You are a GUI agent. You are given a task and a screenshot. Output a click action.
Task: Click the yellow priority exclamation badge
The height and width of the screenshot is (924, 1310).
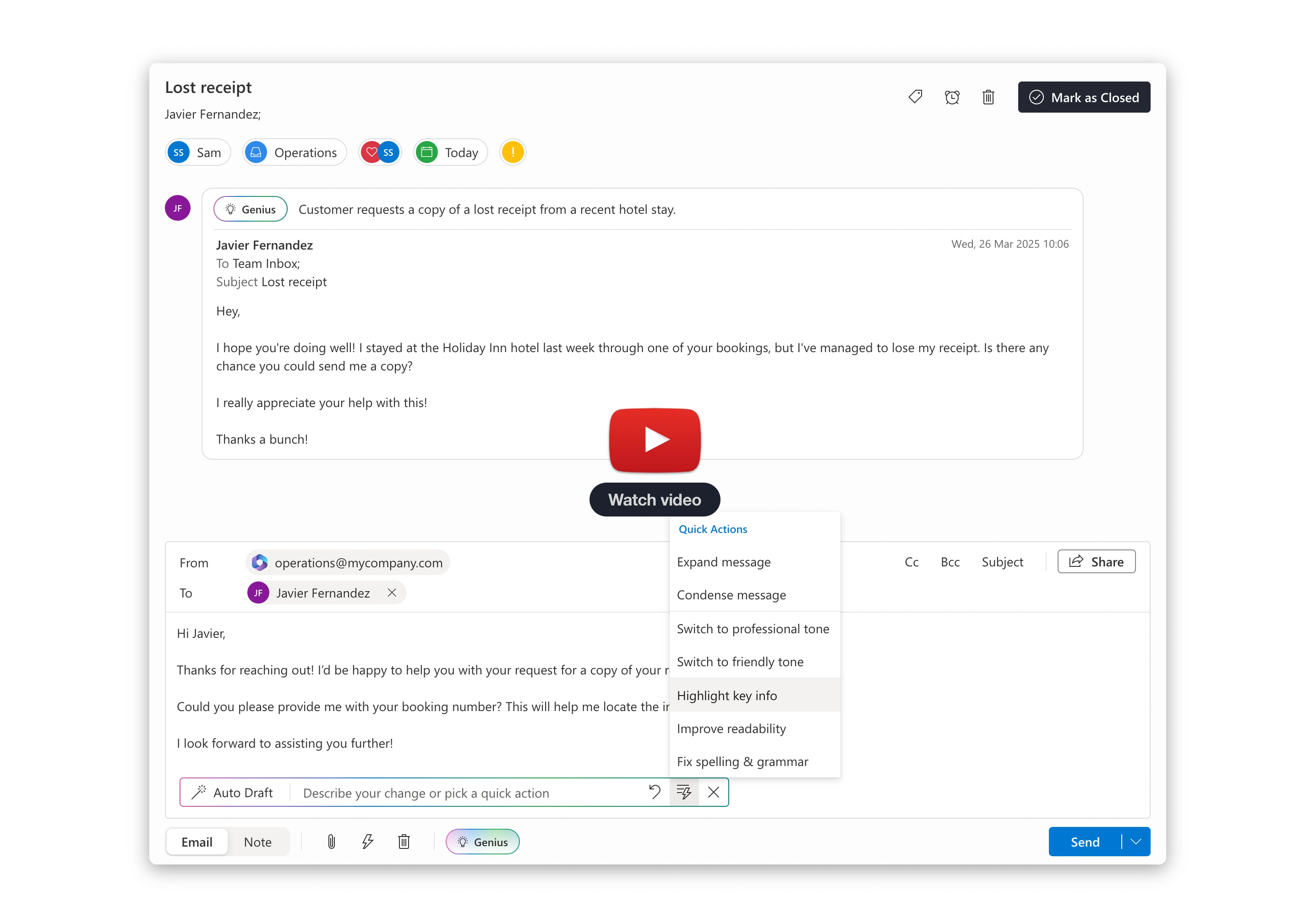point(513,152)
